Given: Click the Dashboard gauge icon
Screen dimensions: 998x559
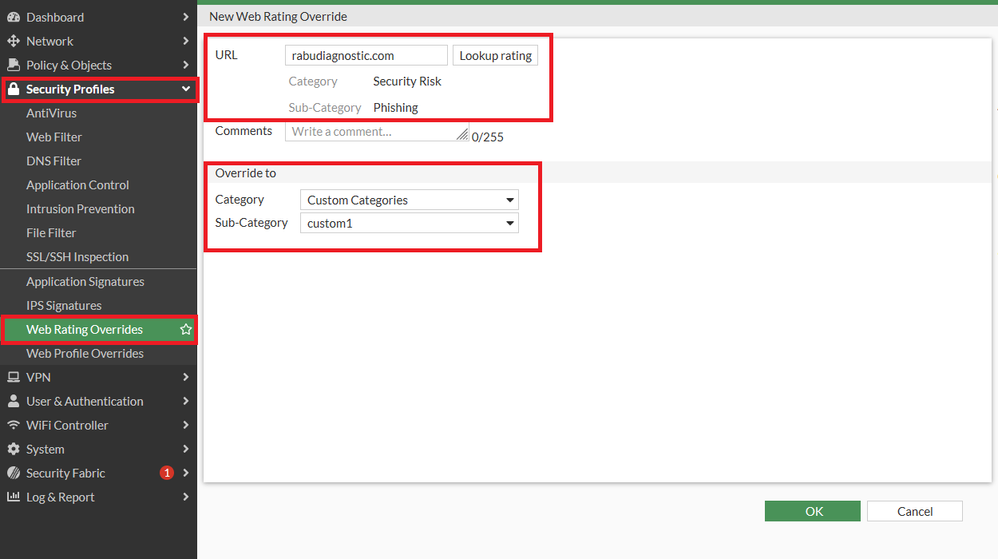Looking at the screenshot, I should 13,17.
